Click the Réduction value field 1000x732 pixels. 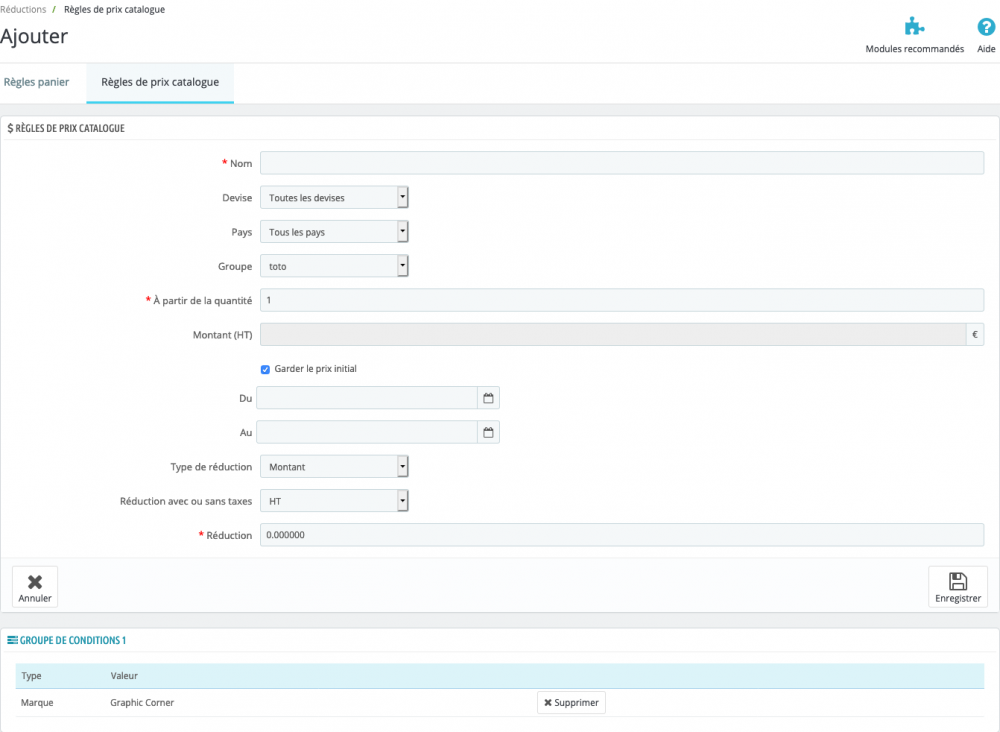tap(622, 535)
